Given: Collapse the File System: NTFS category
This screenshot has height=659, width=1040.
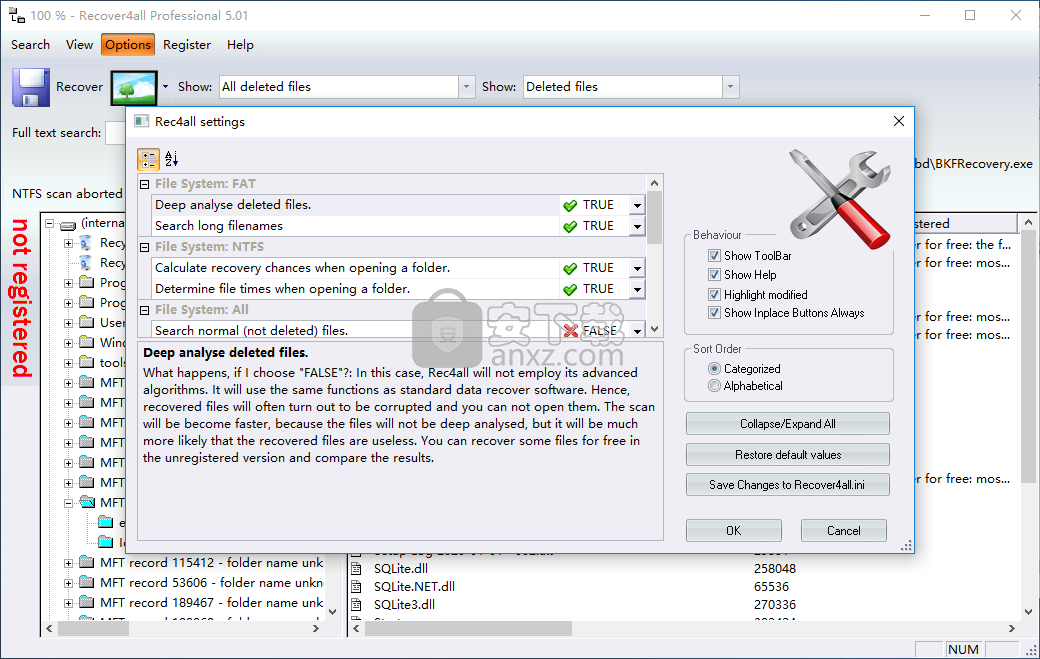Looking at the screenshot, I should pos(145,247).
